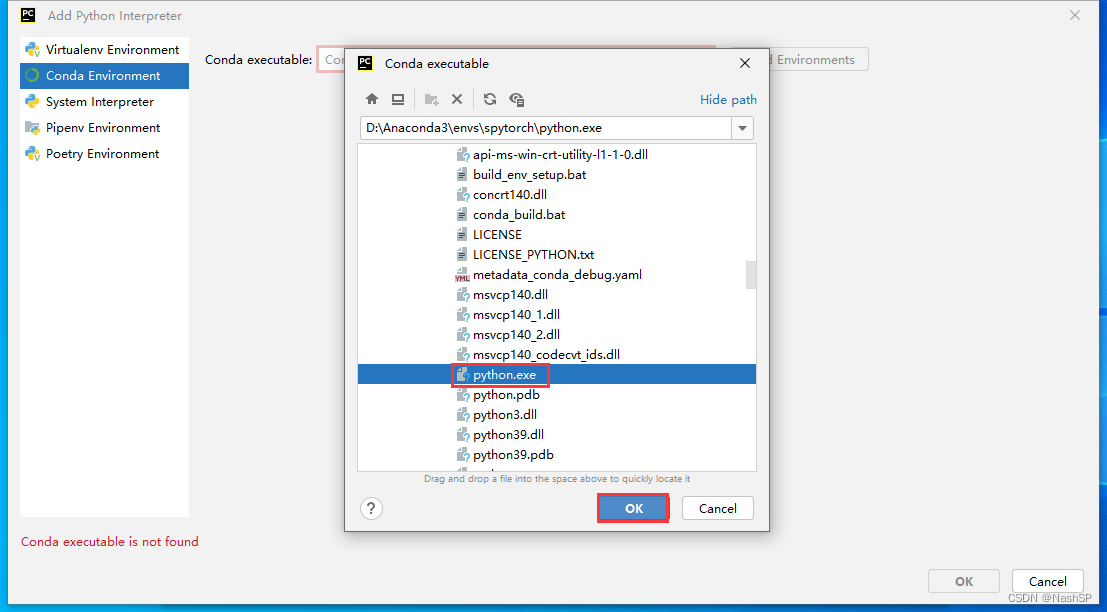Screen dimensions: 1107x612
Task: Select msvcp140_2.dll file
Action: point(516,335)
